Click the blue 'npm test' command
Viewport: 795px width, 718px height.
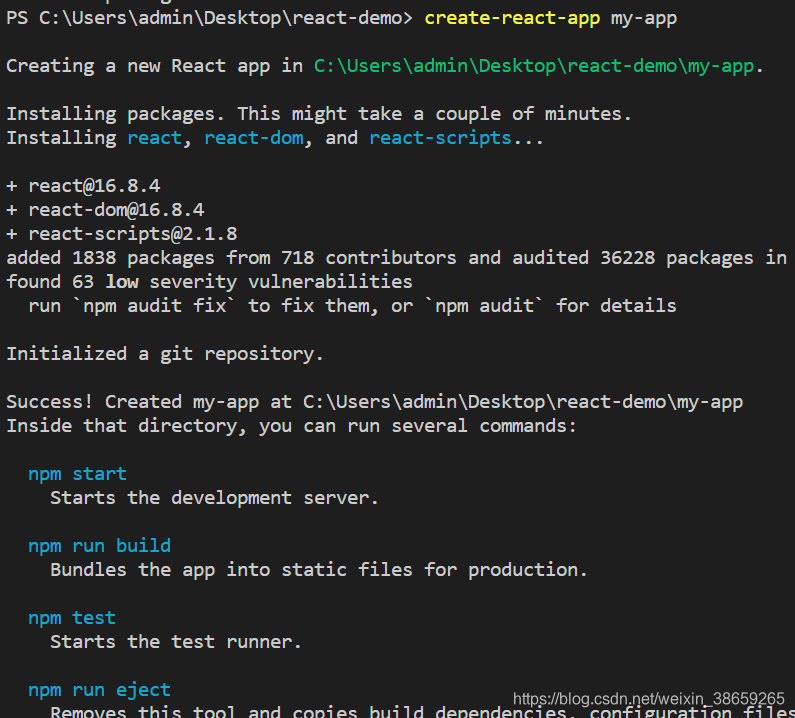pos(72,618)
